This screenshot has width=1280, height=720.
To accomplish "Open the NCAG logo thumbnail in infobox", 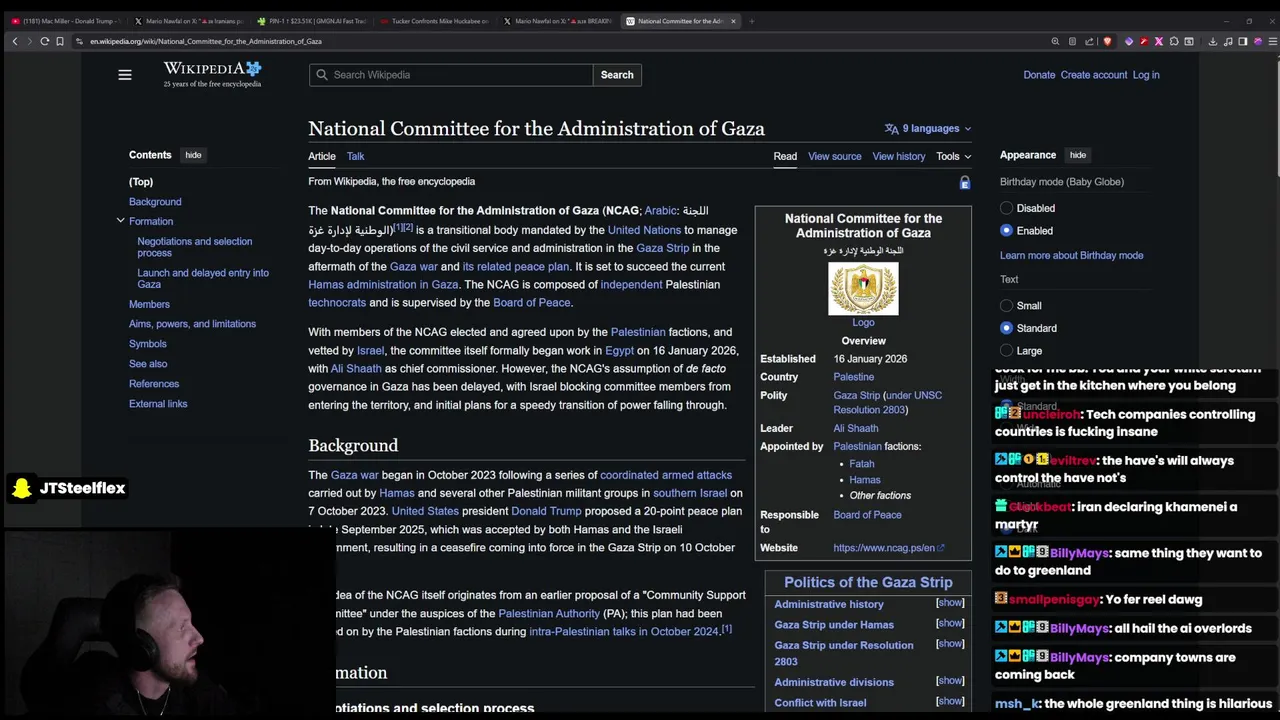I will coord(863,289).
